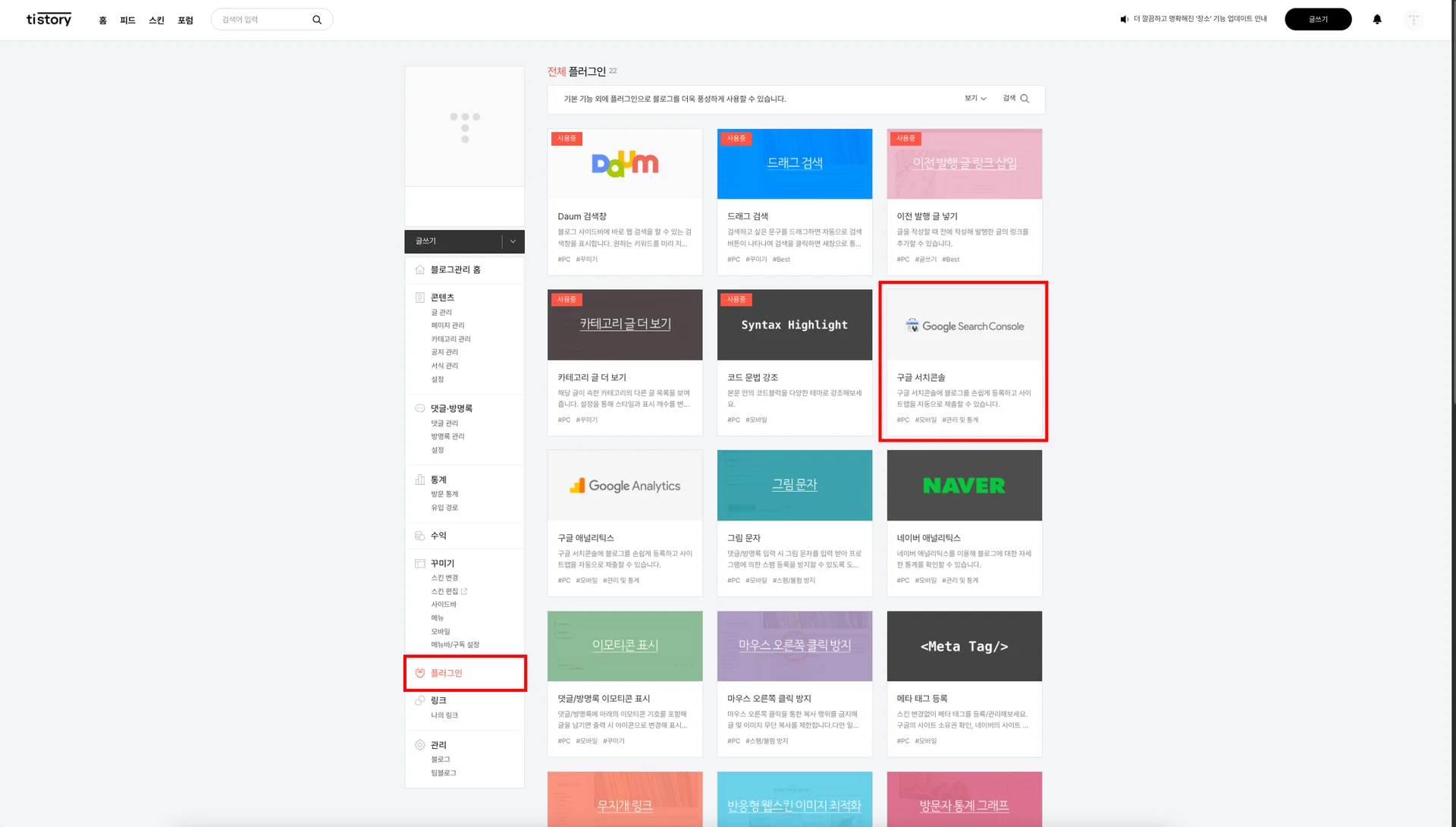This screenshot has width=1456, height=827.
Task: Click the 댓글·방명록 speech bubble icon
Action: point(420,408)
